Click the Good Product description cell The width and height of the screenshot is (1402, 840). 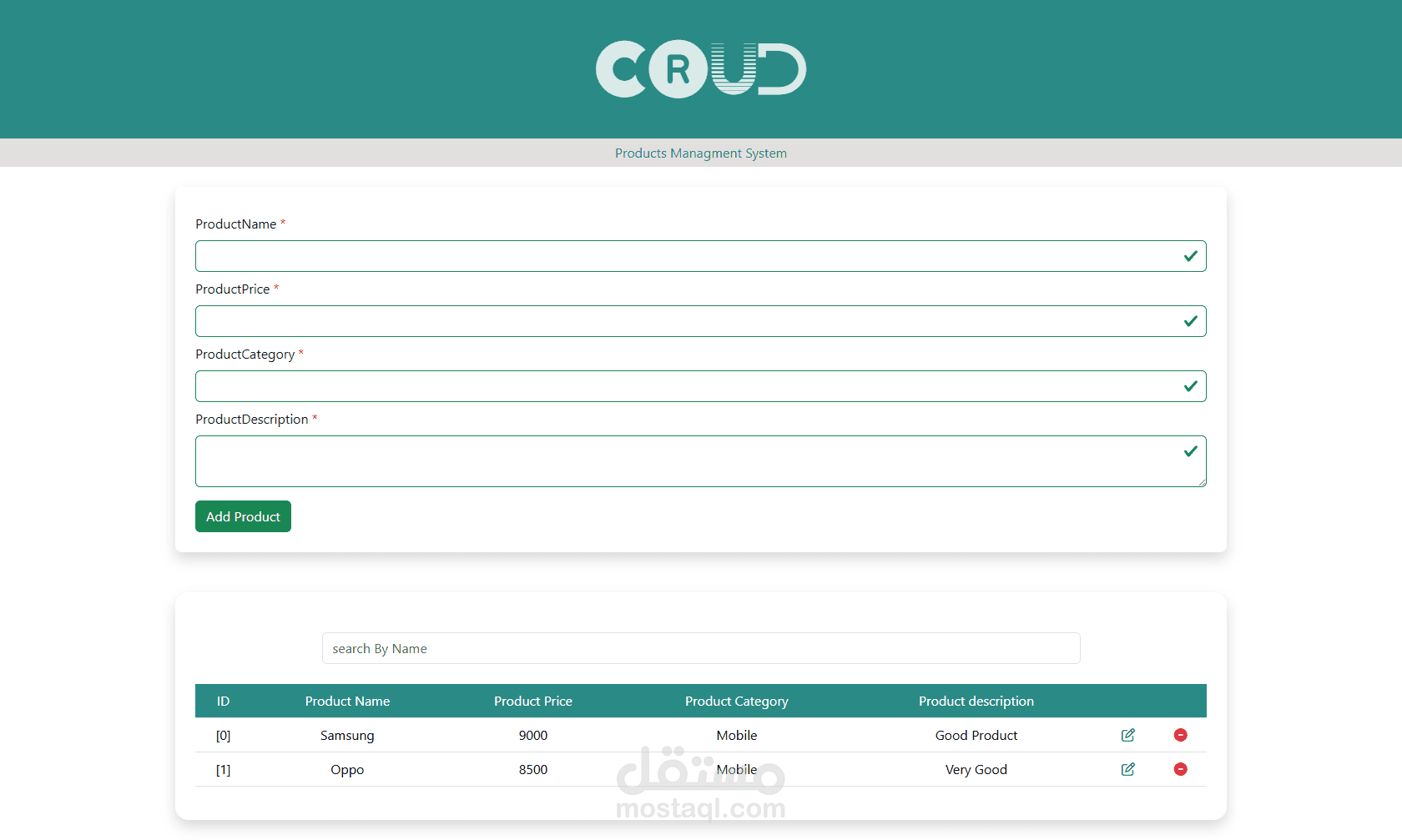(x=976, y=736)
